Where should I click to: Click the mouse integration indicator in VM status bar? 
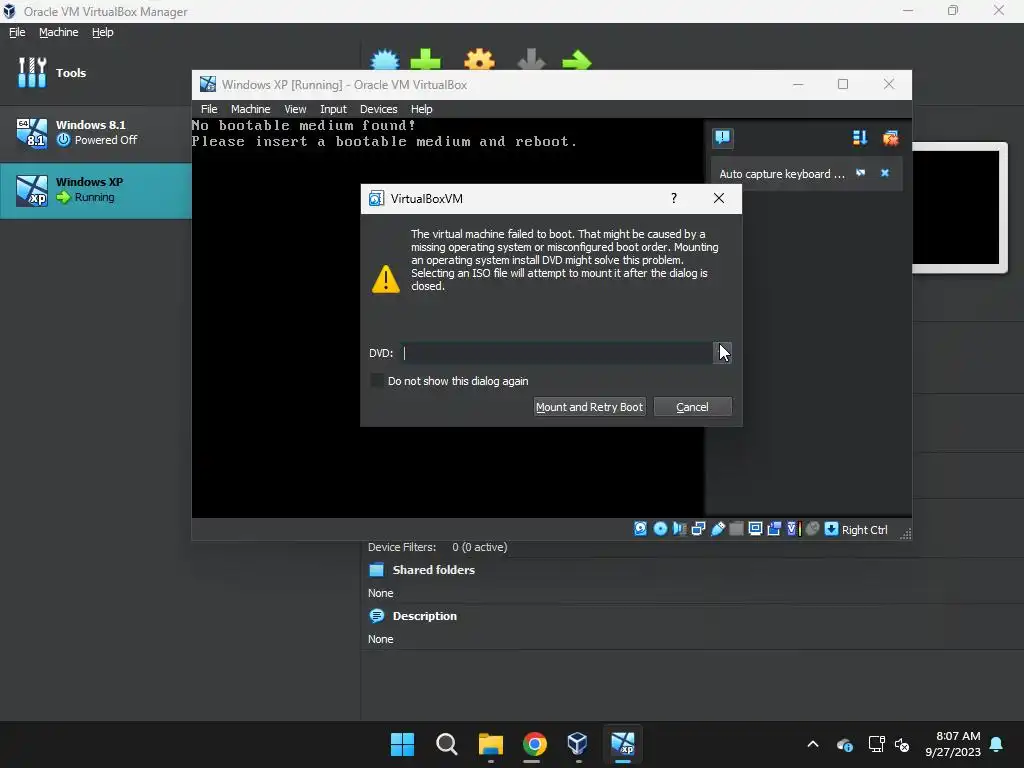[812, 529]
